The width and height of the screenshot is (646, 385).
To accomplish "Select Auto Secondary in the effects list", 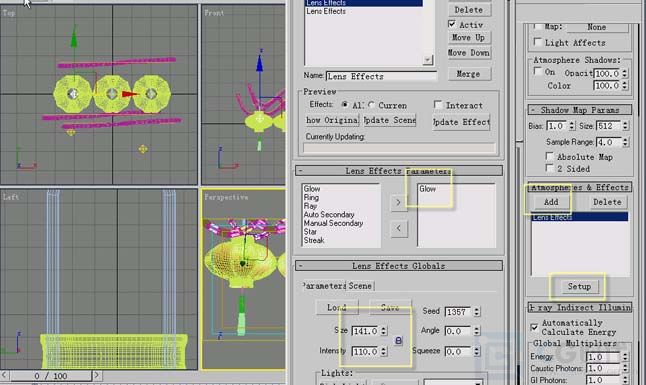I will (x=329, y=215).
